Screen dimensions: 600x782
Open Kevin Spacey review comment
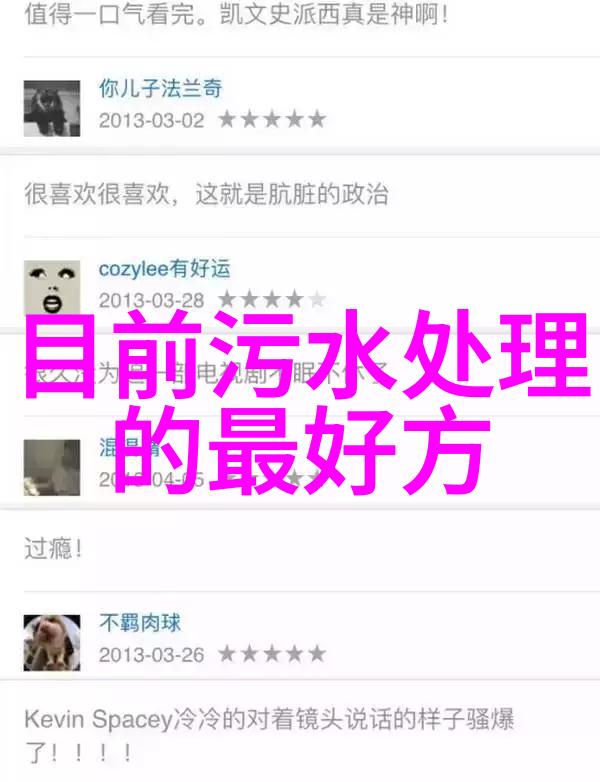[x=269, y=736]
